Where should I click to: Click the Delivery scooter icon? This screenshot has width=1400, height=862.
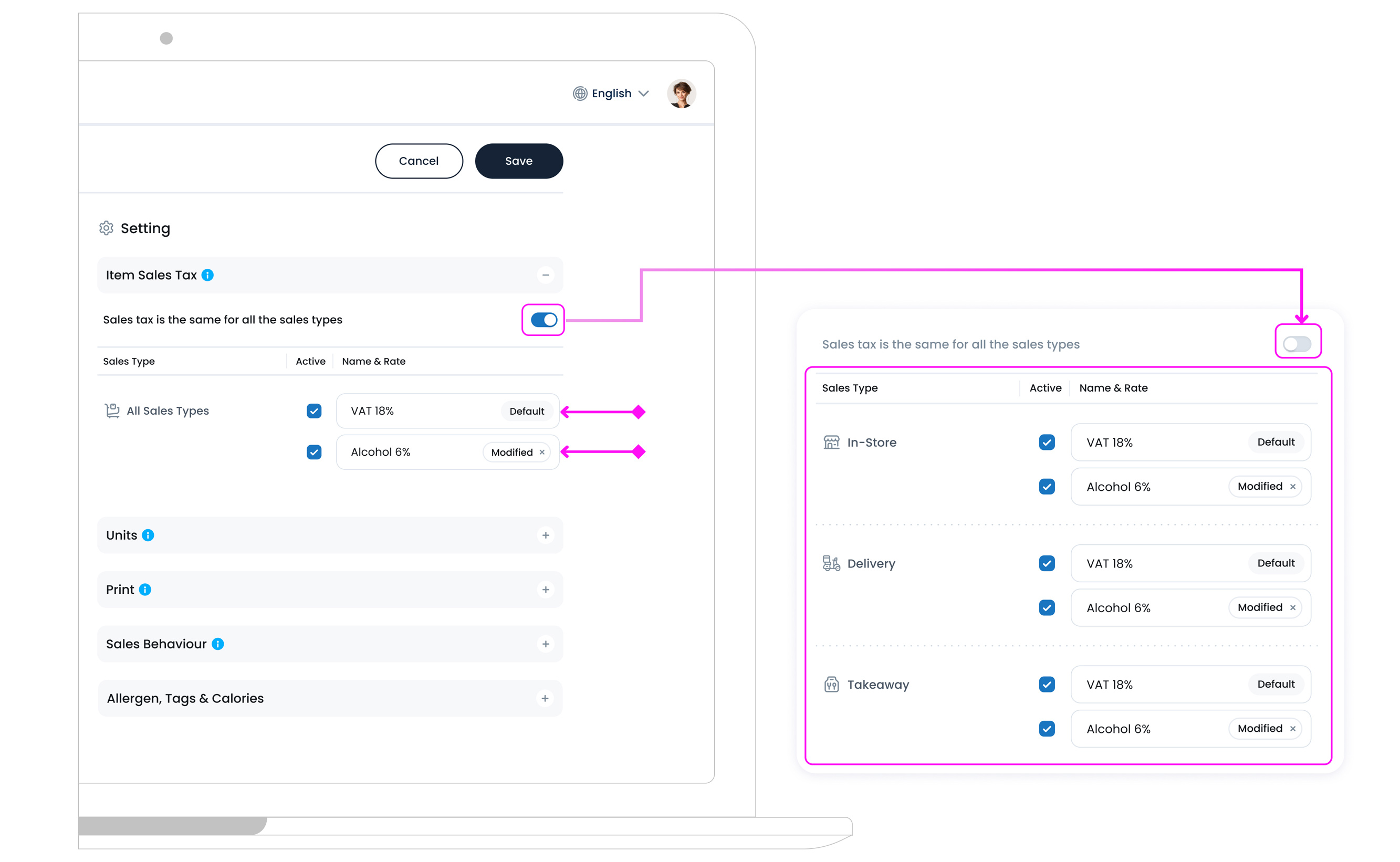[x=831, y=563]
